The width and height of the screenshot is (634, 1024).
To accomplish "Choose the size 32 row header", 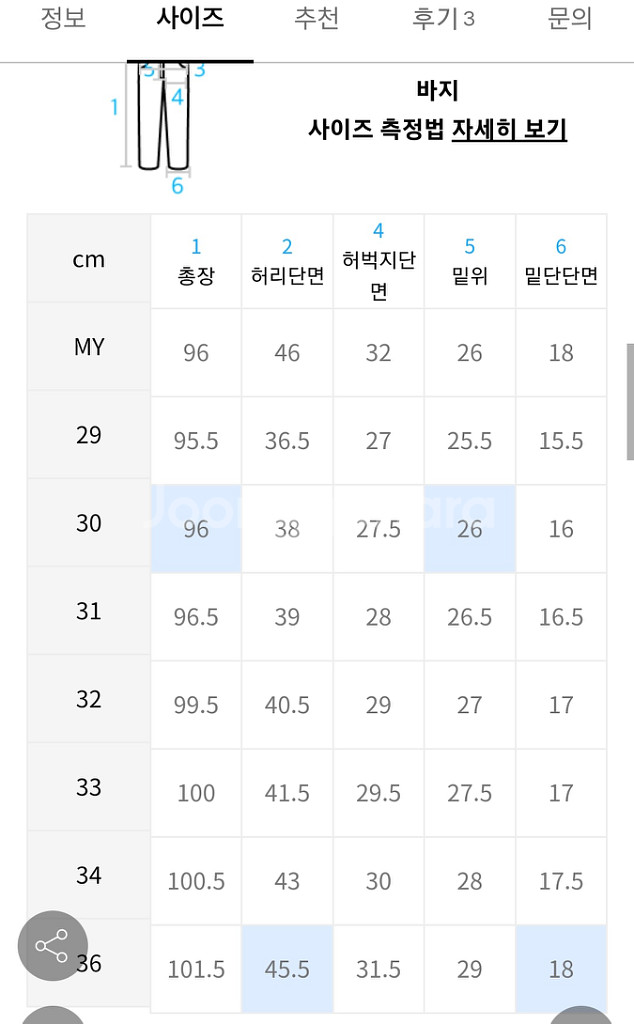I will [x=89, y=699].
